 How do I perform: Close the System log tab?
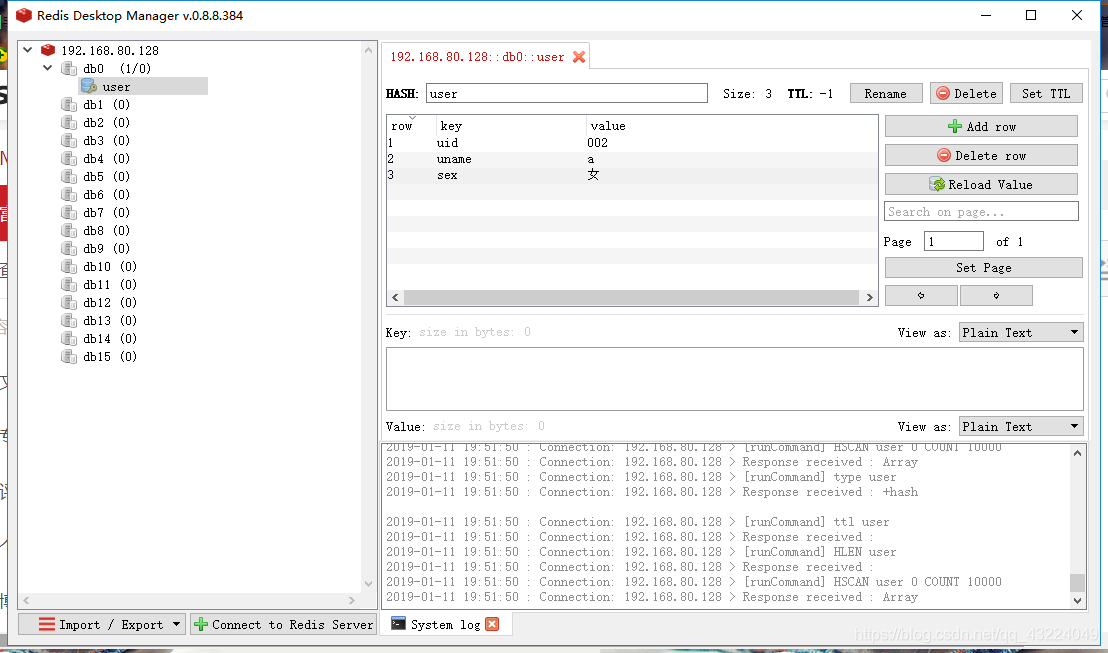coord(493,624)
